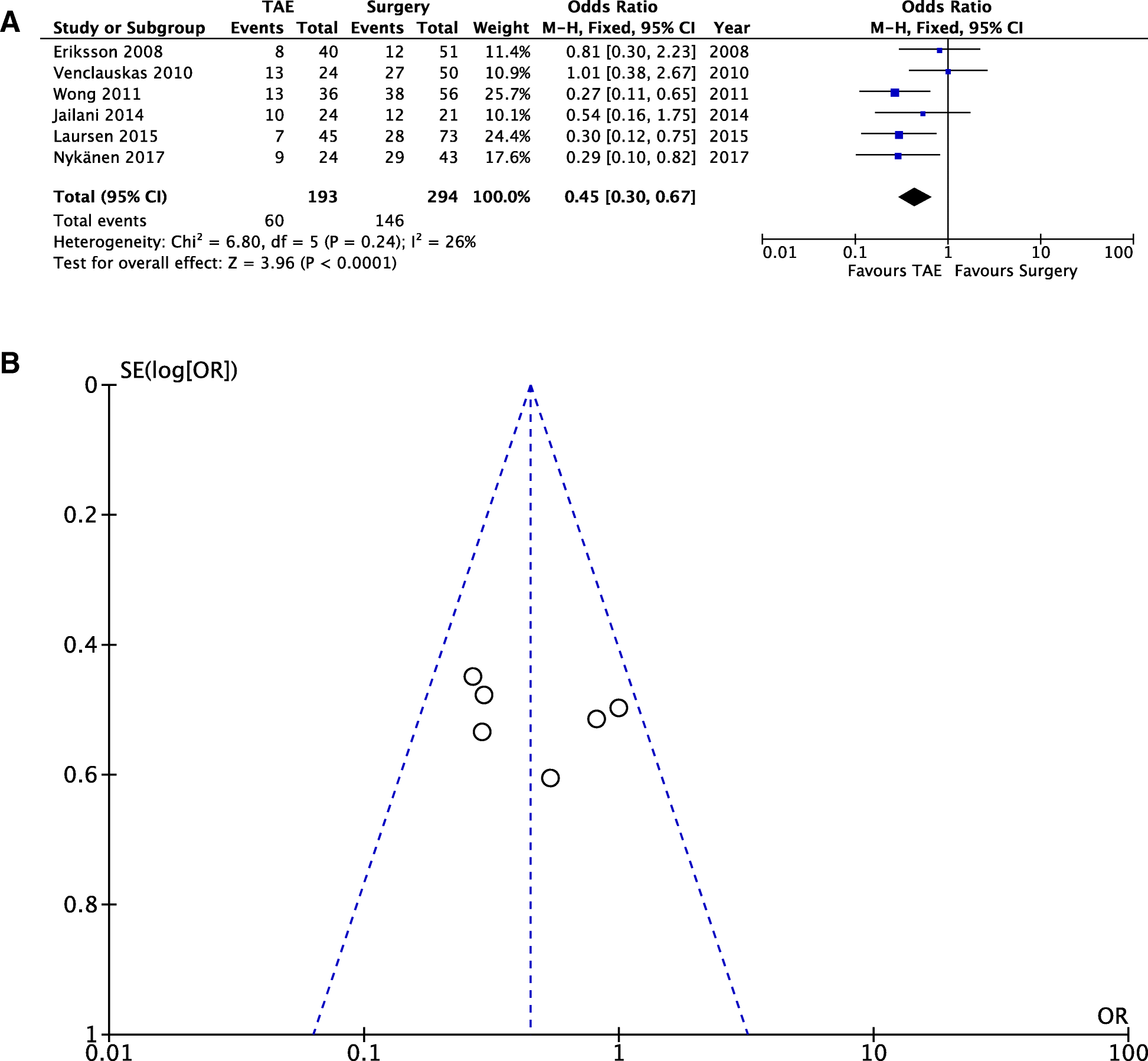The width and height of the screenshot is (1148, 1061).
Task: Click the Laursen 2015 blue square marker
Action: coord(899,135)
